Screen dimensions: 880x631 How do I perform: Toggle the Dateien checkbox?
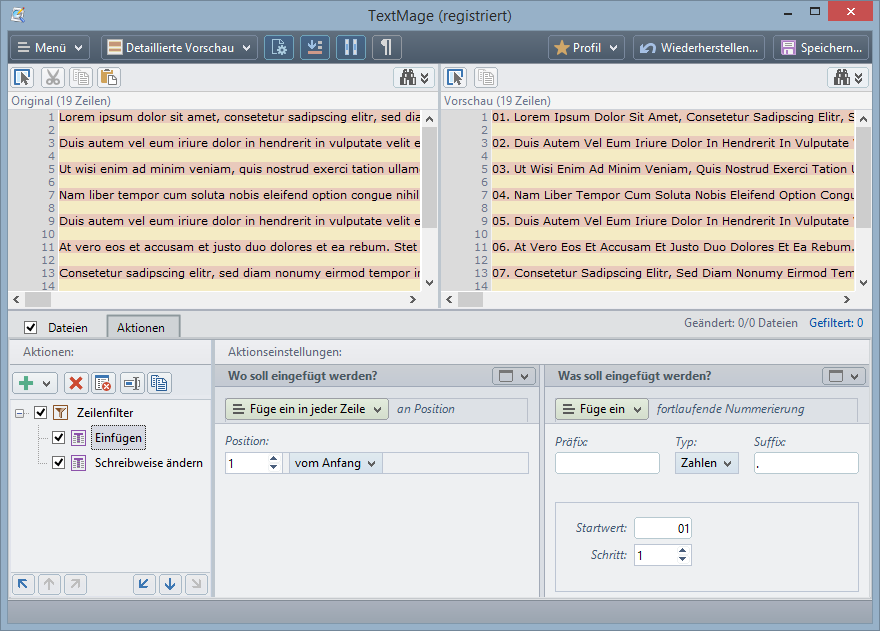(31, 327)
